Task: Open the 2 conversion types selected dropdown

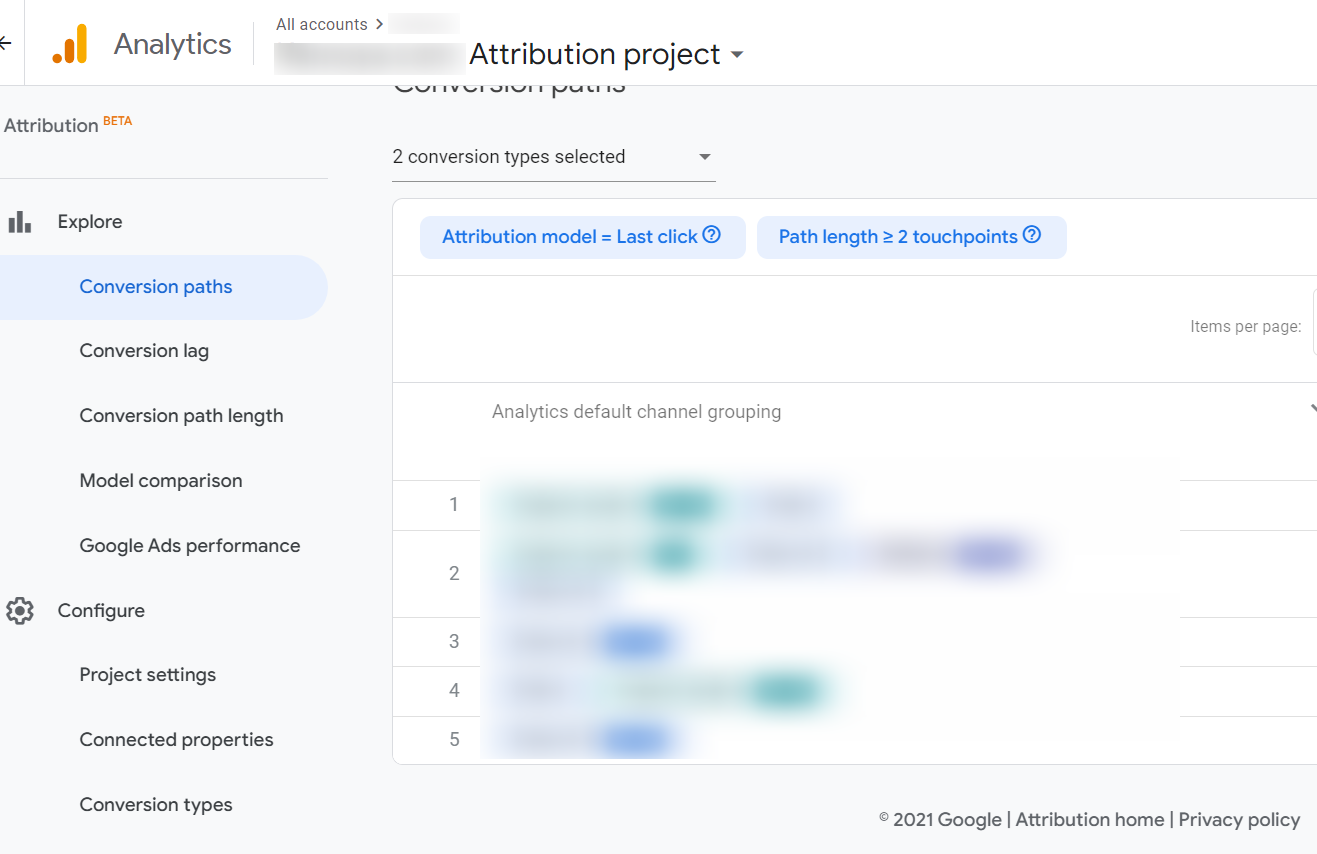Action: (x=554, y=157)
